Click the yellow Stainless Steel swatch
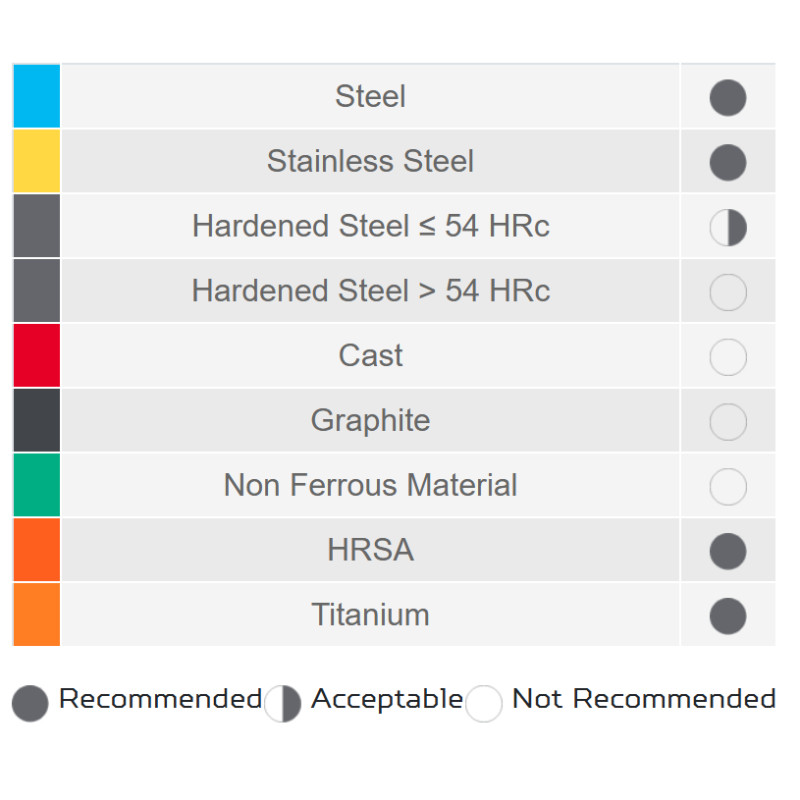This screenshot has height=800, width=800. tap(37, 161)
